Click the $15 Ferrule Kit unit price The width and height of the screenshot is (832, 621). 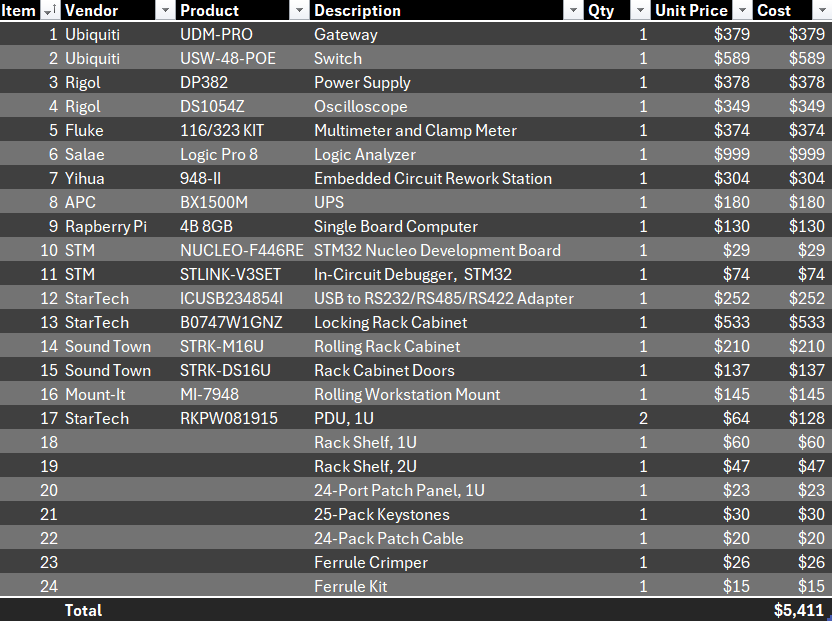pos(703,586)
